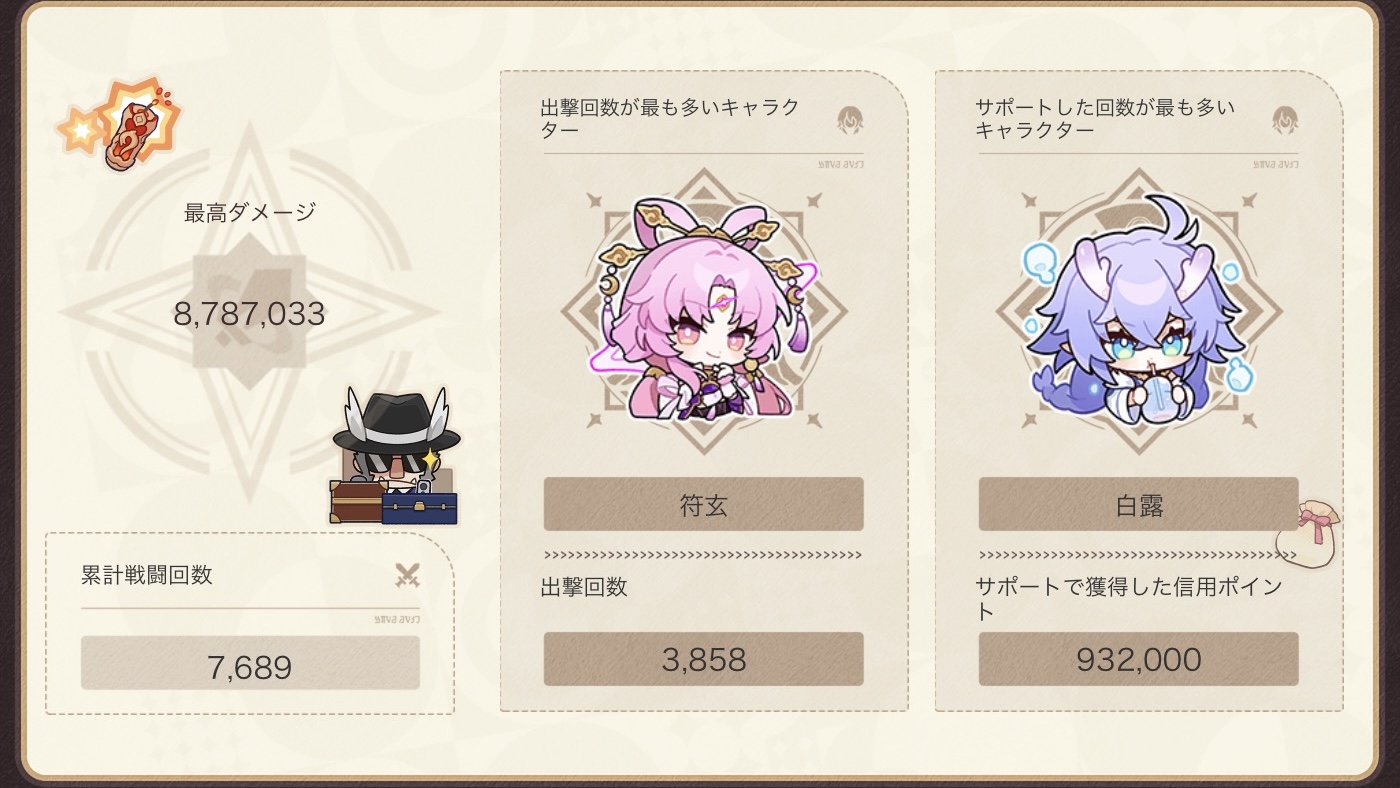This screenshot has width=1400, height=788.
Task: Click the 出撃回数 label under 符玄
Action: click(x=584, y=588)
